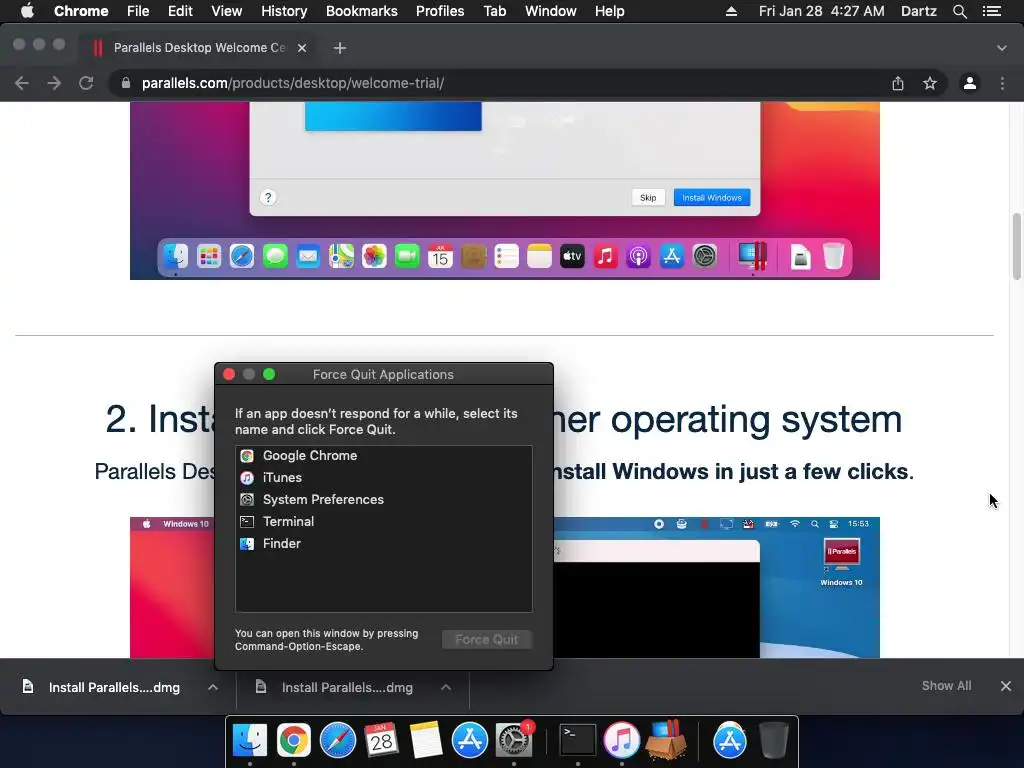Select the Parallels Desktop Welcome tab
Image resolution: width=1024 pixels, height=768 pixels.
pyautogui.click(x=199, y=48)
